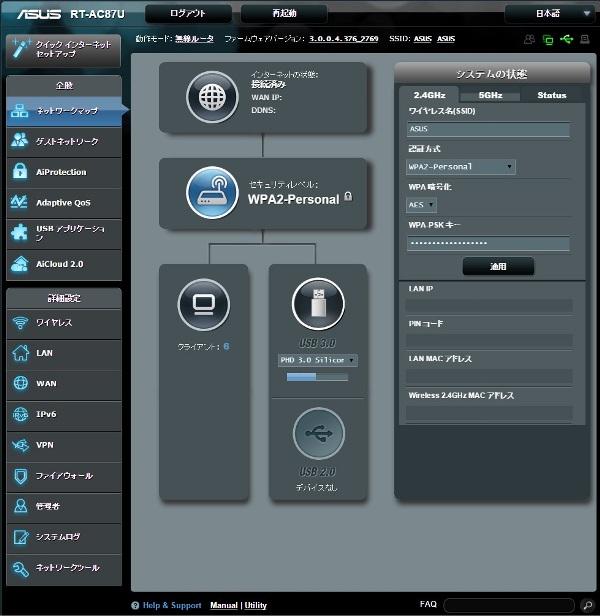Click the Quick Internet Setup wand icon
This screenshot has width=600, height=616.
(20, 49)
